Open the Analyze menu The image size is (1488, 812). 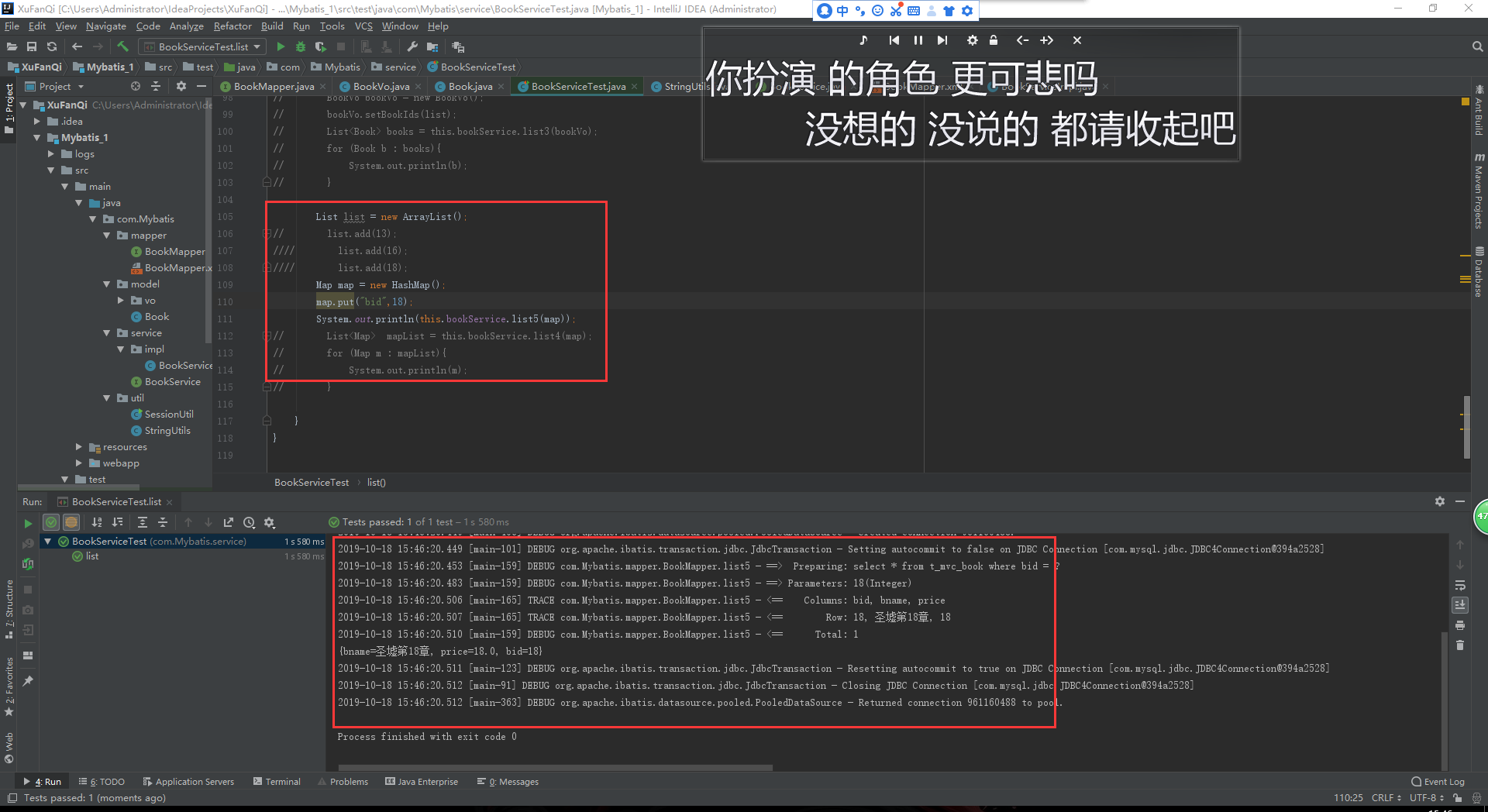click(187, 26)
